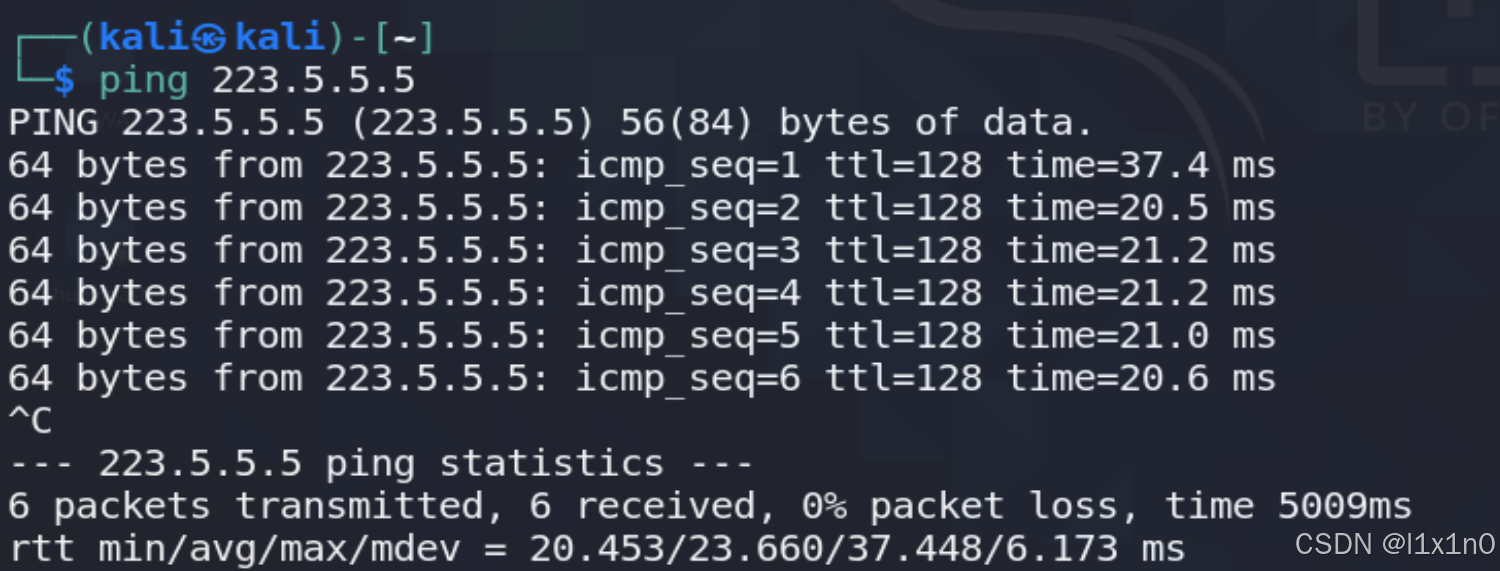Screen dimensions: 1500x571
Task: Click the username kali in the prompt
Action: pos(148,38)
